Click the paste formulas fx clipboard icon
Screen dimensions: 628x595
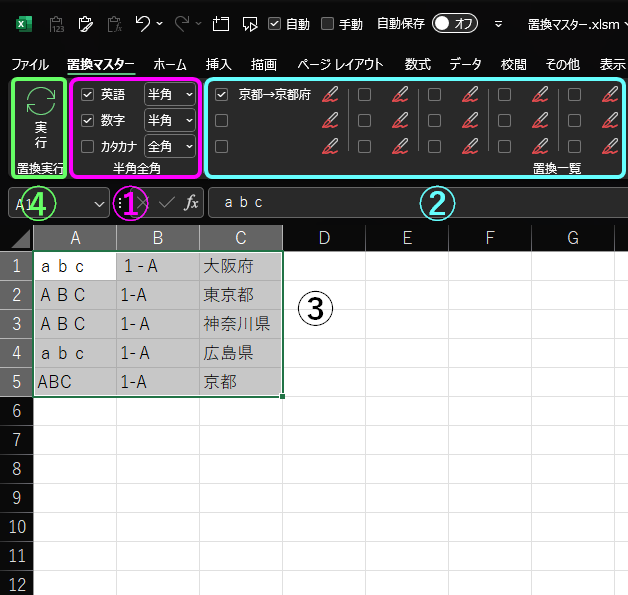[114, 24]
